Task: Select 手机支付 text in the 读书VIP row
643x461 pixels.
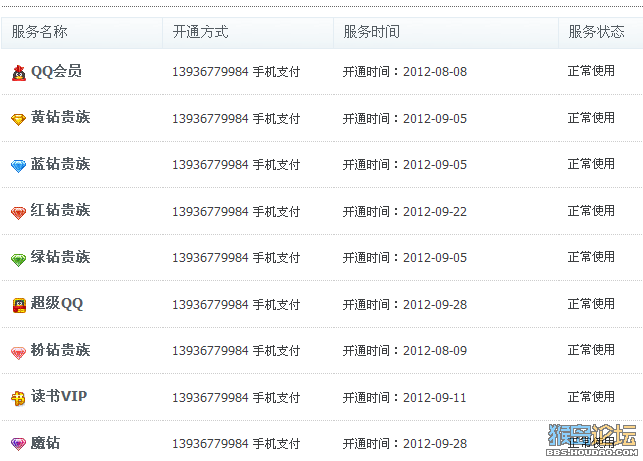Action: click(x=276, y=398)
